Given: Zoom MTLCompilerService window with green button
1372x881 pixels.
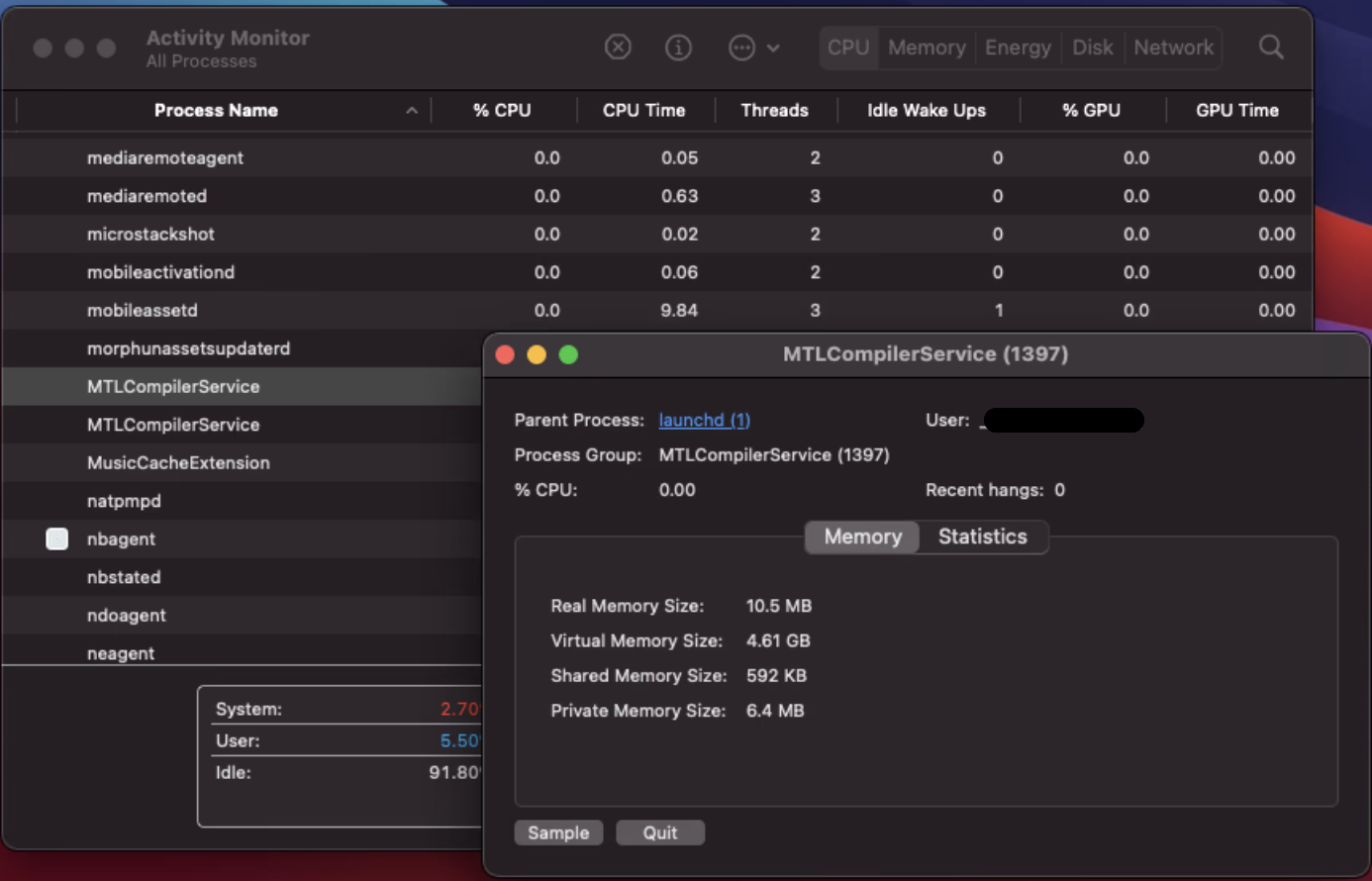Looking at the screenshot, I should tap(568, 354).
